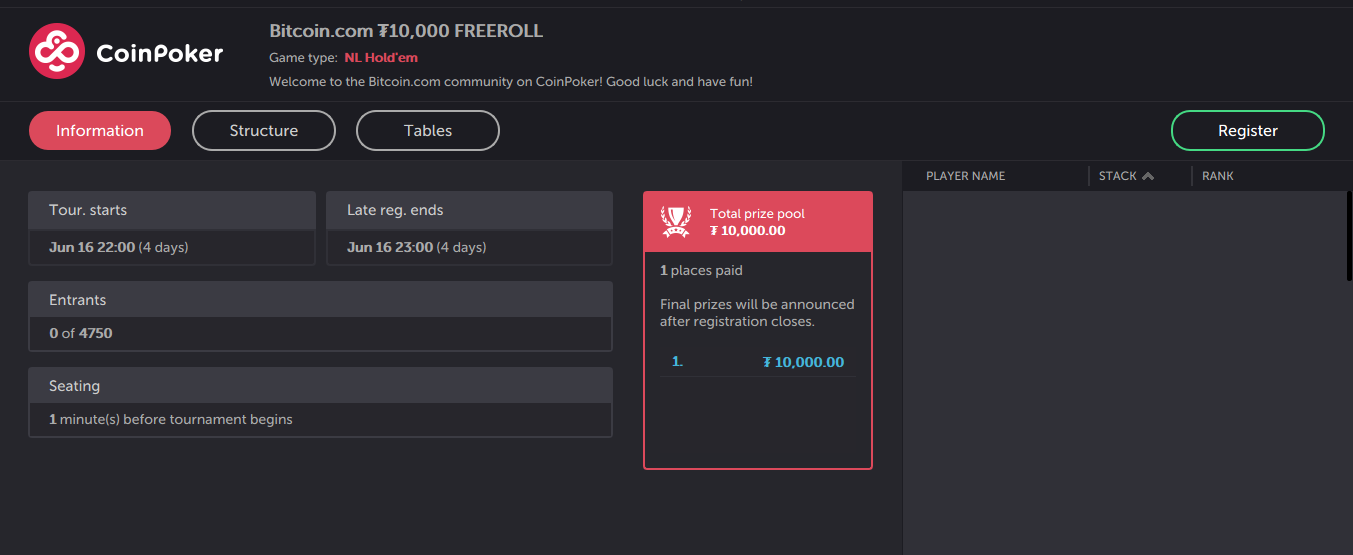The width and height of the screenshot is (1353, 555).
Task: Click the trophy icon in prize pool
Action: point(676,222)
